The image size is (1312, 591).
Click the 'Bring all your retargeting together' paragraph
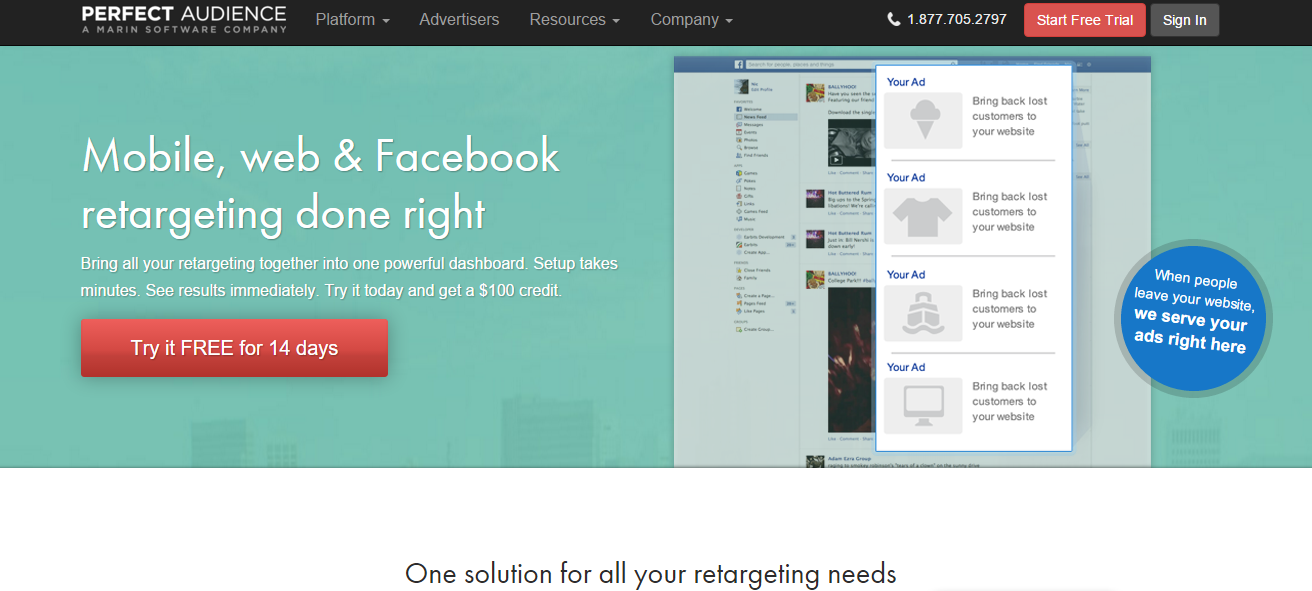point(349,278)
